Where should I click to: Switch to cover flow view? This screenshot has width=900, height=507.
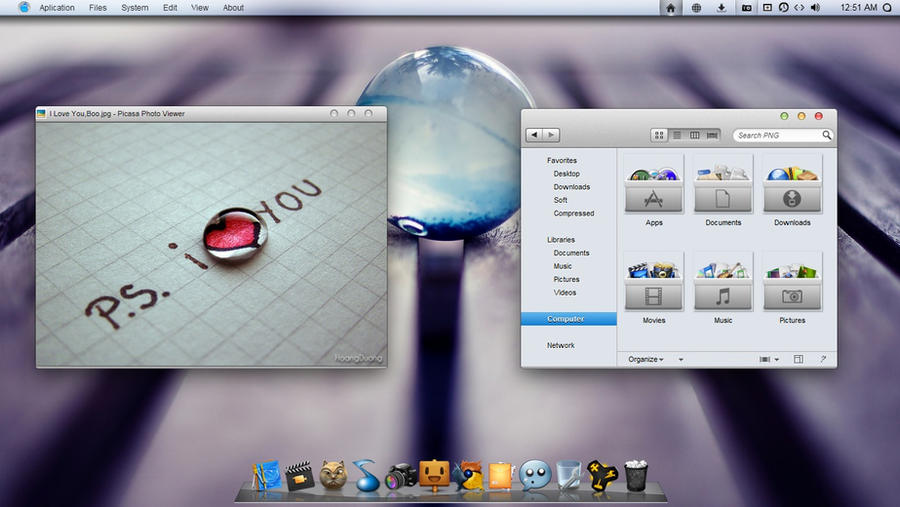pos(712,135)
